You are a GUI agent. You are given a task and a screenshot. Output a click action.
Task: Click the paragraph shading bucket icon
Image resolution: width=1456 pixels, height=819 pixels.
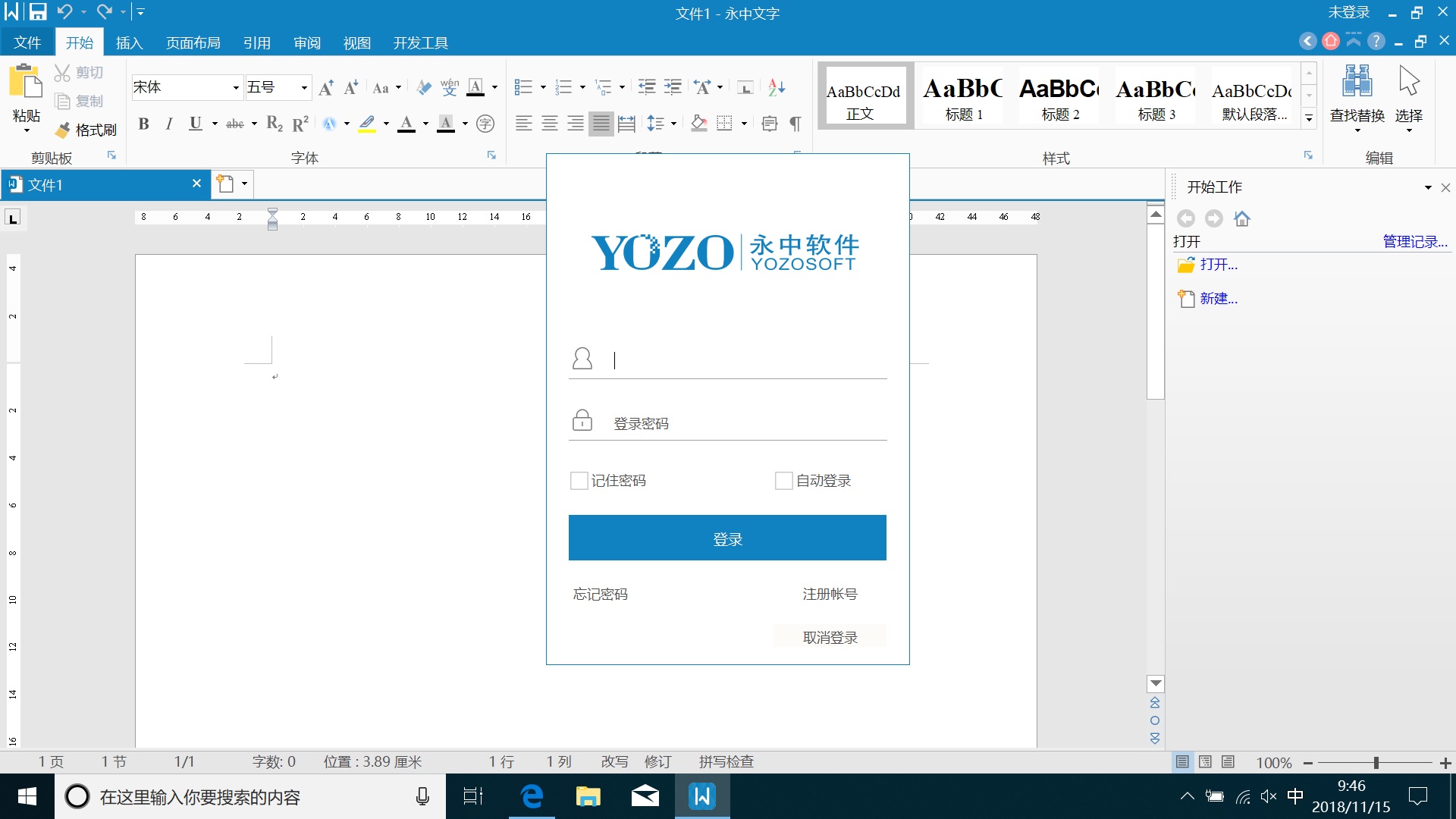(x=699, y=124)
